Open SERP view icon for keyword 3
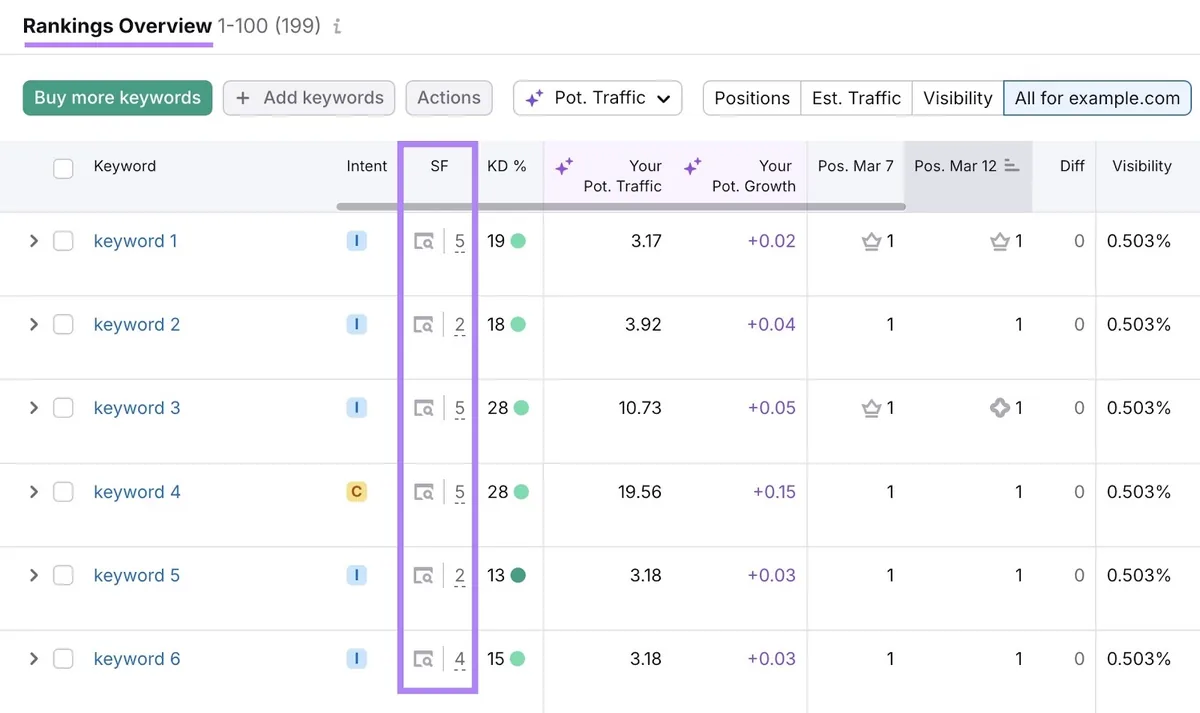The image size is (1200, 713). pos(424,408)
